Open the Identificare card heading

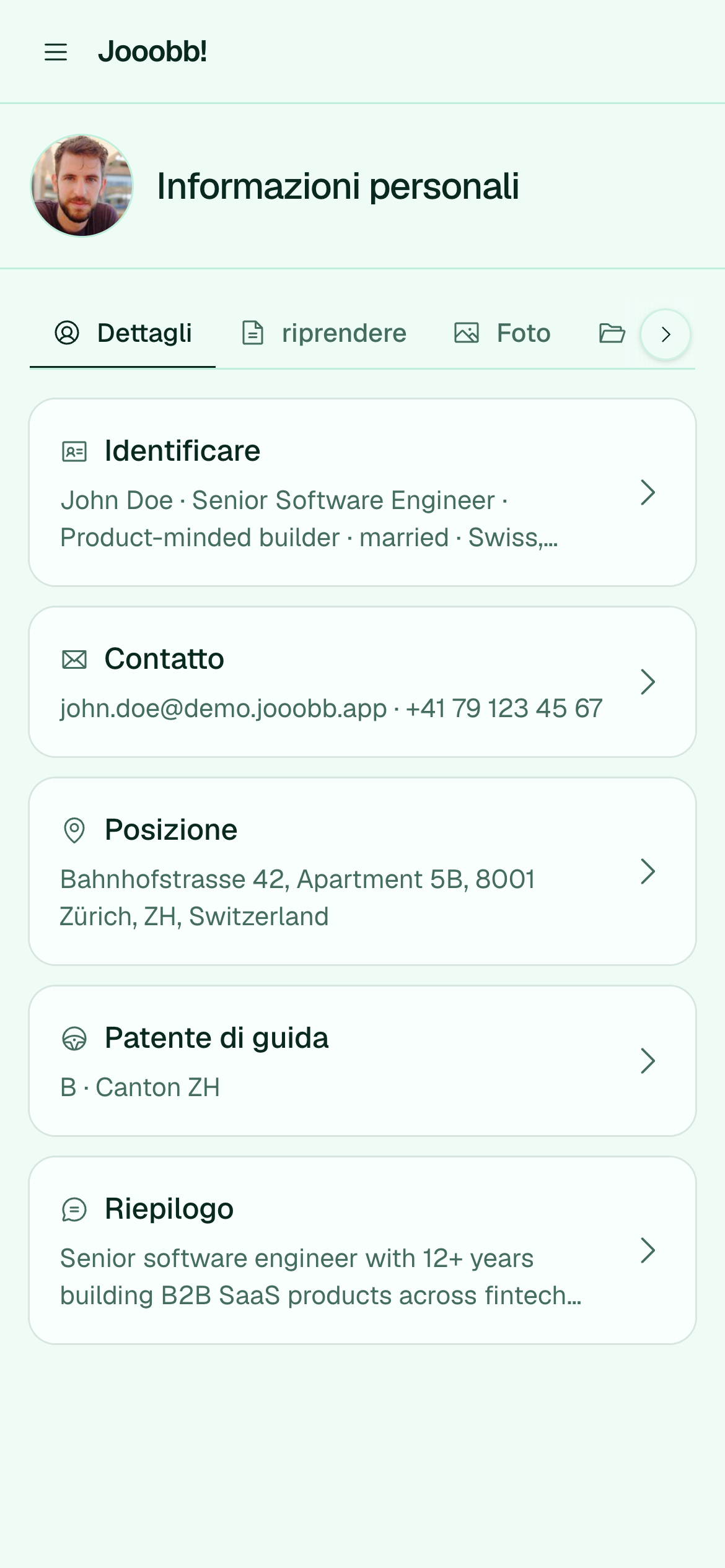(182, 451)
